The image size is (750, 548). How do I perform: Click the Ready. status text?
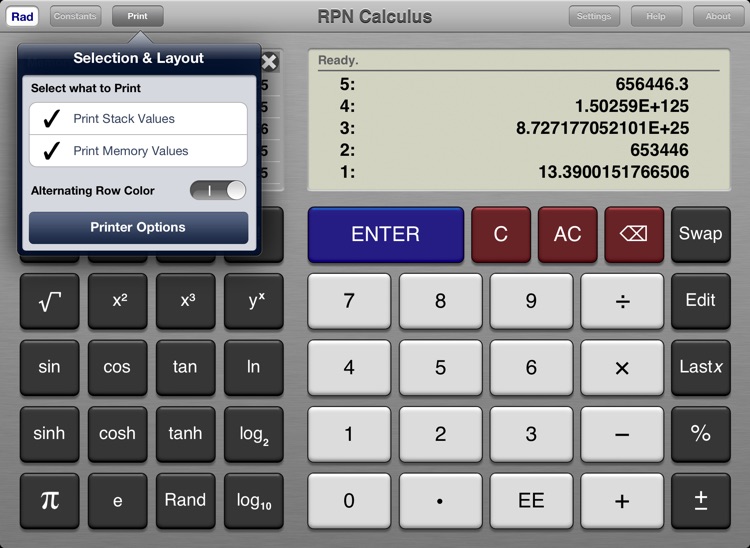point(338,60)
